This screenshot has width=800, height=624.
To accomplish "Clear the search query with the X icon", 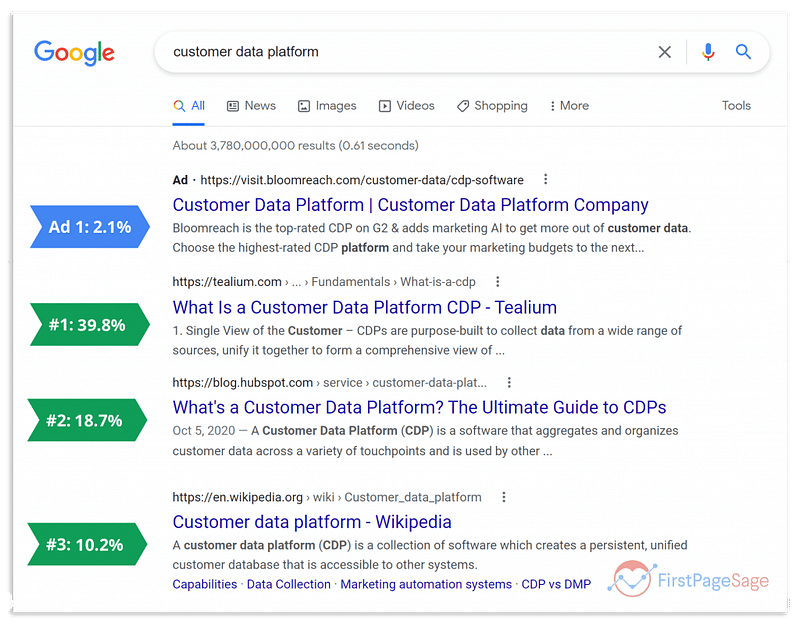I will [x=665, y=52].
